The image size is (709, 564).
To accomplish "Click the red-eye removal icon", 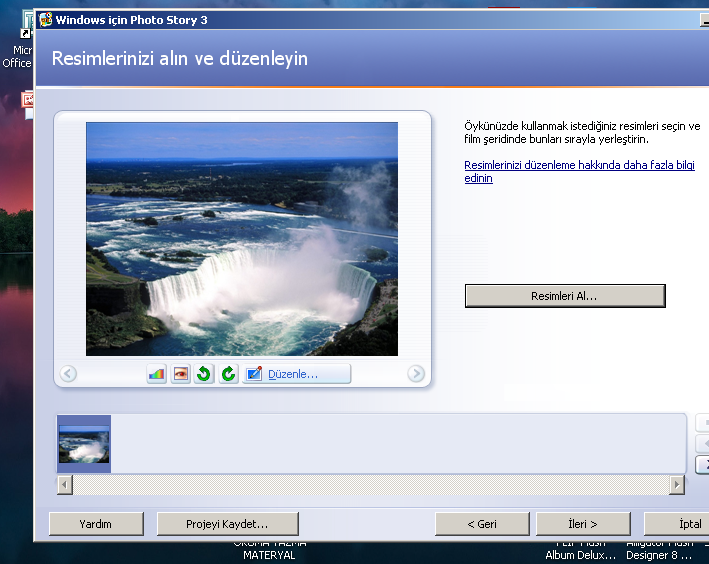I will (180, 374).
